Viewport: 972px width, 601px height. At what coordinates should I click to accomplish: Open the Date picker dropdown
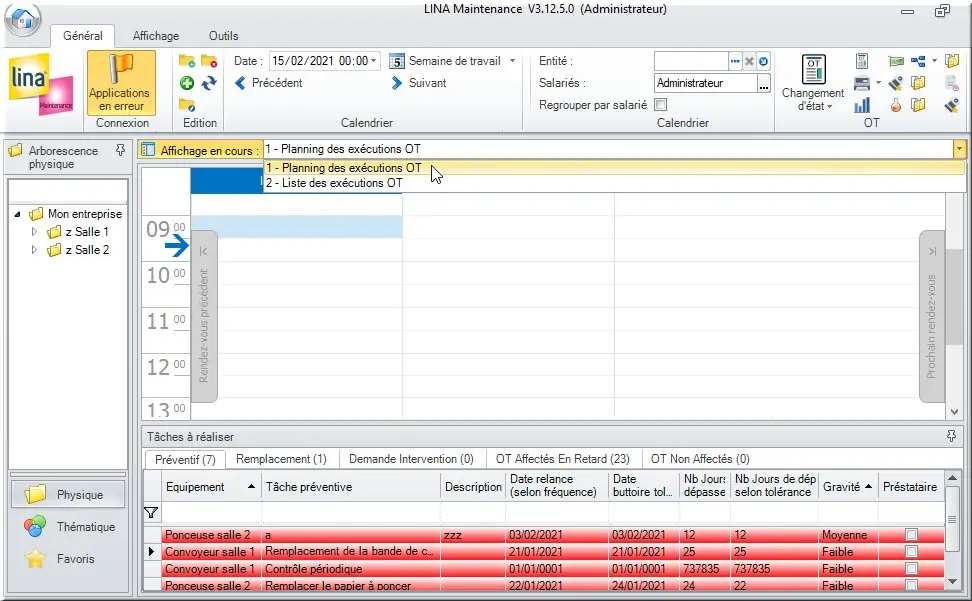pos(374,61)
